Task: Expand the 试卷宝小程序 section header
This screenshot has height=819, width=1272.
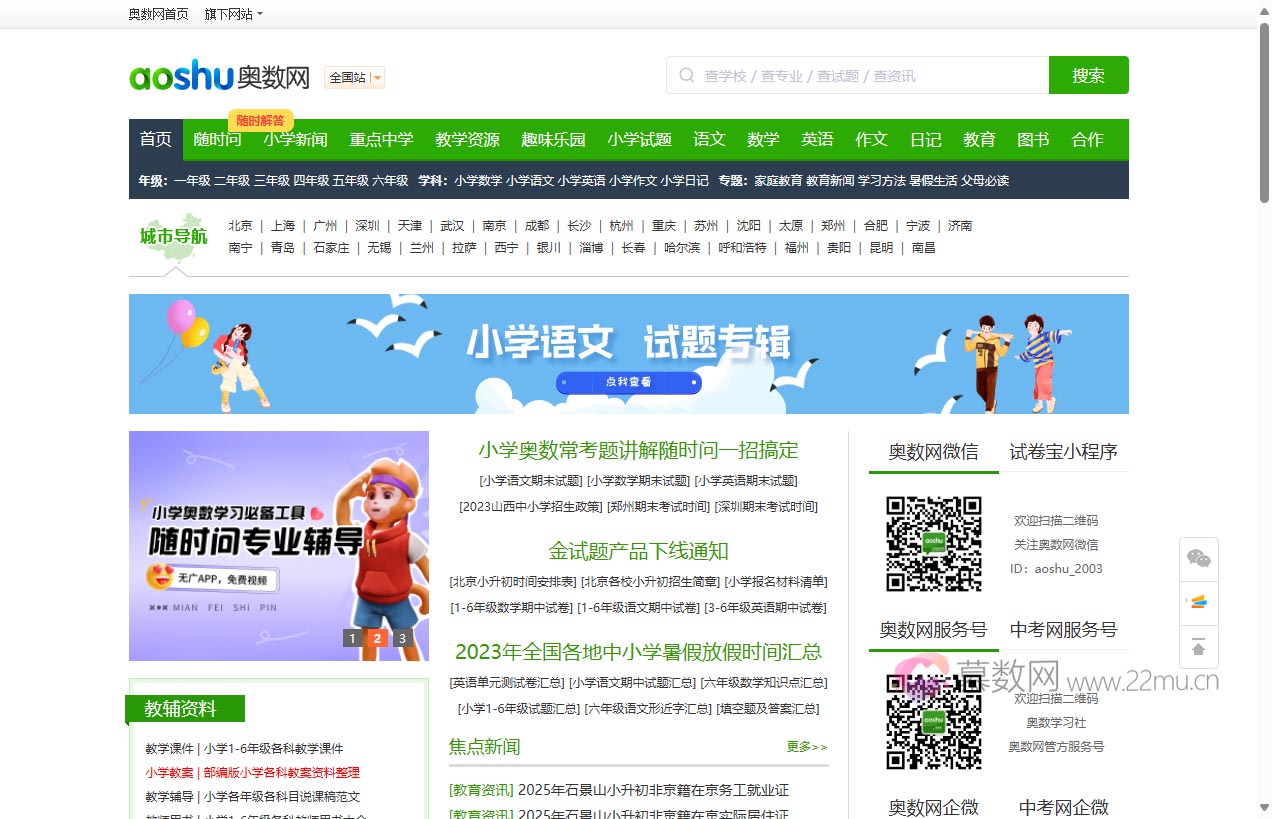Action: coord(1065,451)
